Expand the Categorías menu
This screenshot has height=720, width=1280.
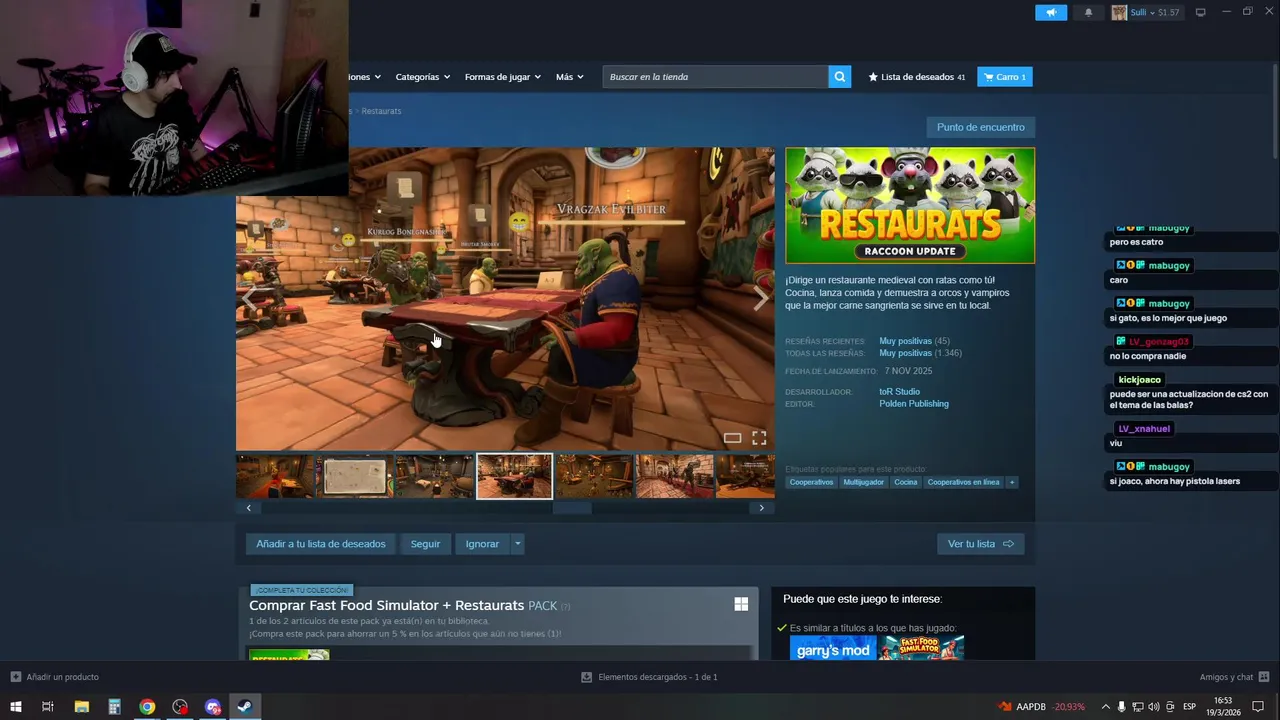pos(422,77)
